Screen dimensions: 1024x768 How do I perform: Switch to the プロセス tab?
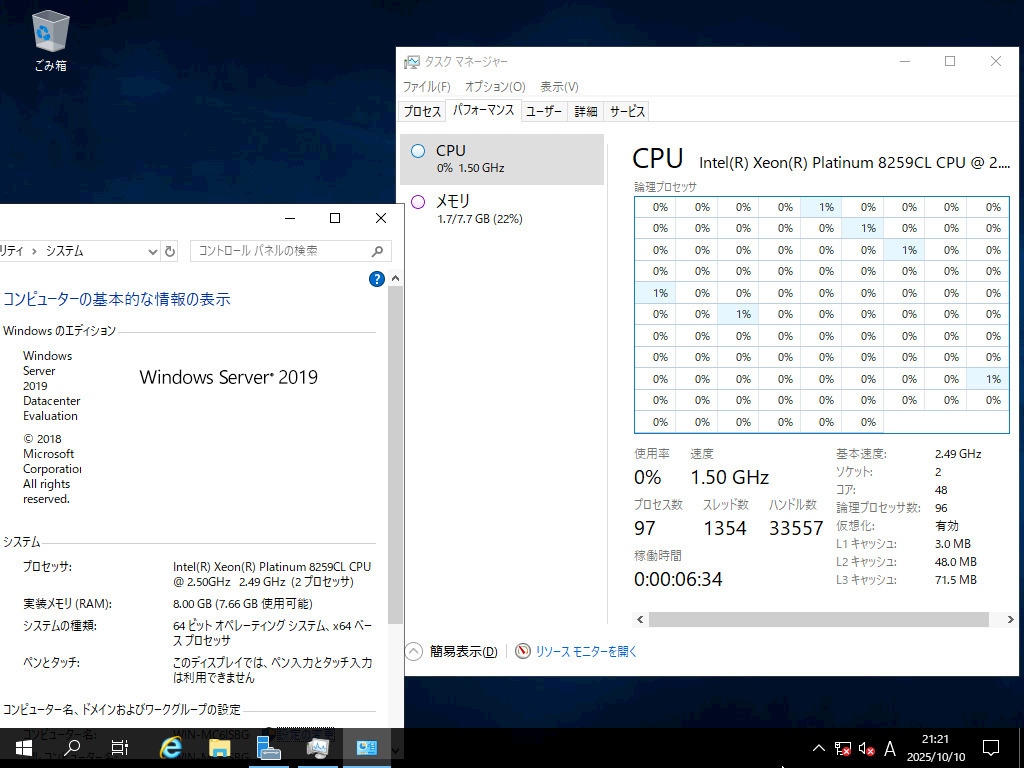[422, 112]
